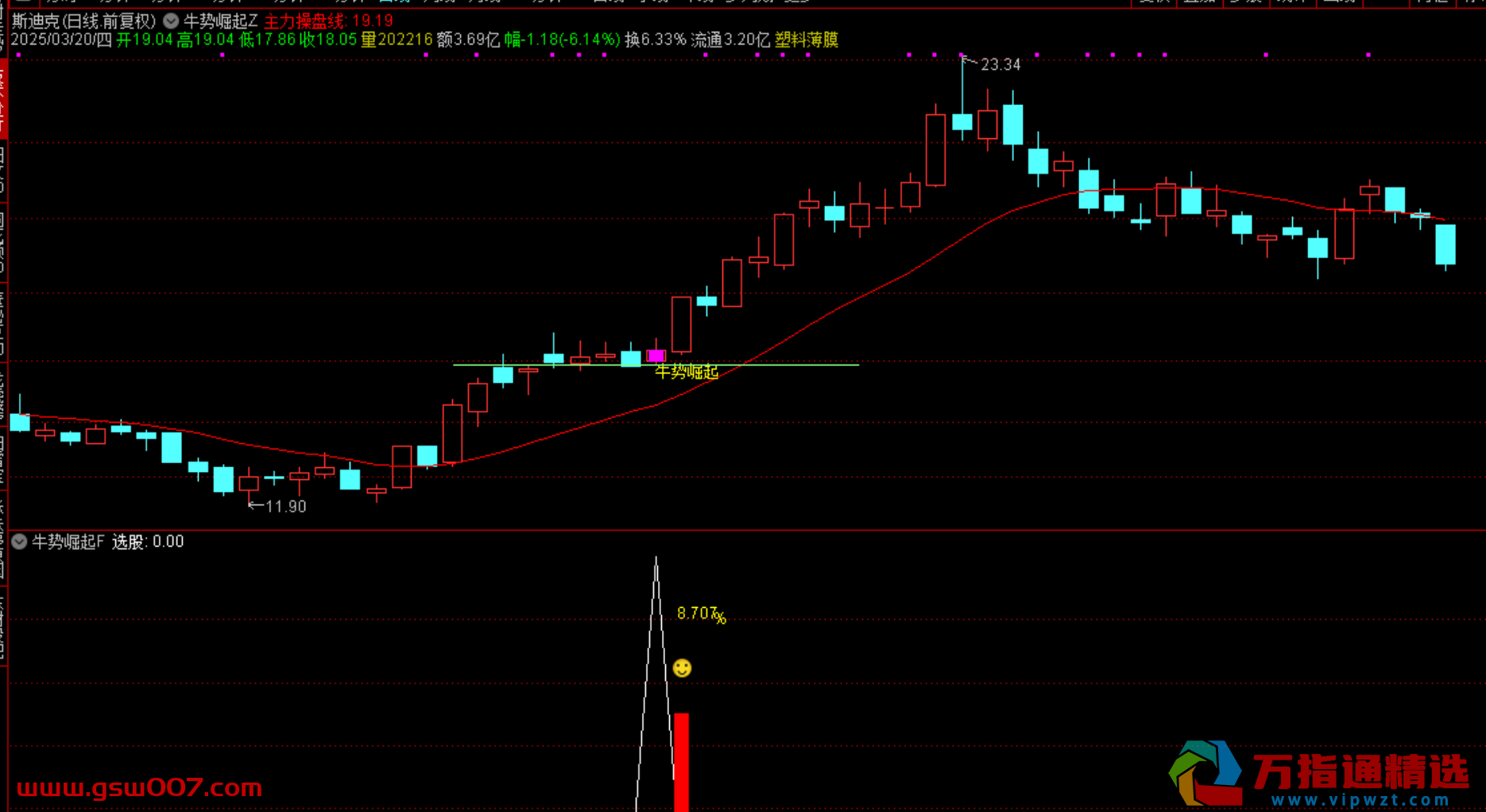
Task: Click the change value 幅-1.18(-6.14%)
Action: click(x=563, y=40)
